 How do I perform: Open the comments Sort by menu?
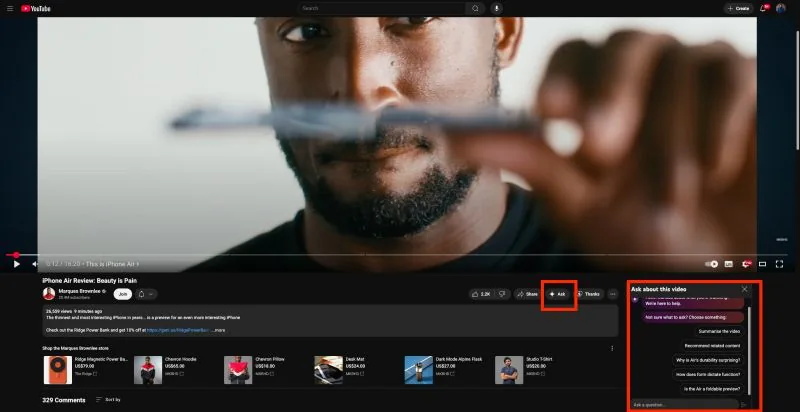point(108,400)
